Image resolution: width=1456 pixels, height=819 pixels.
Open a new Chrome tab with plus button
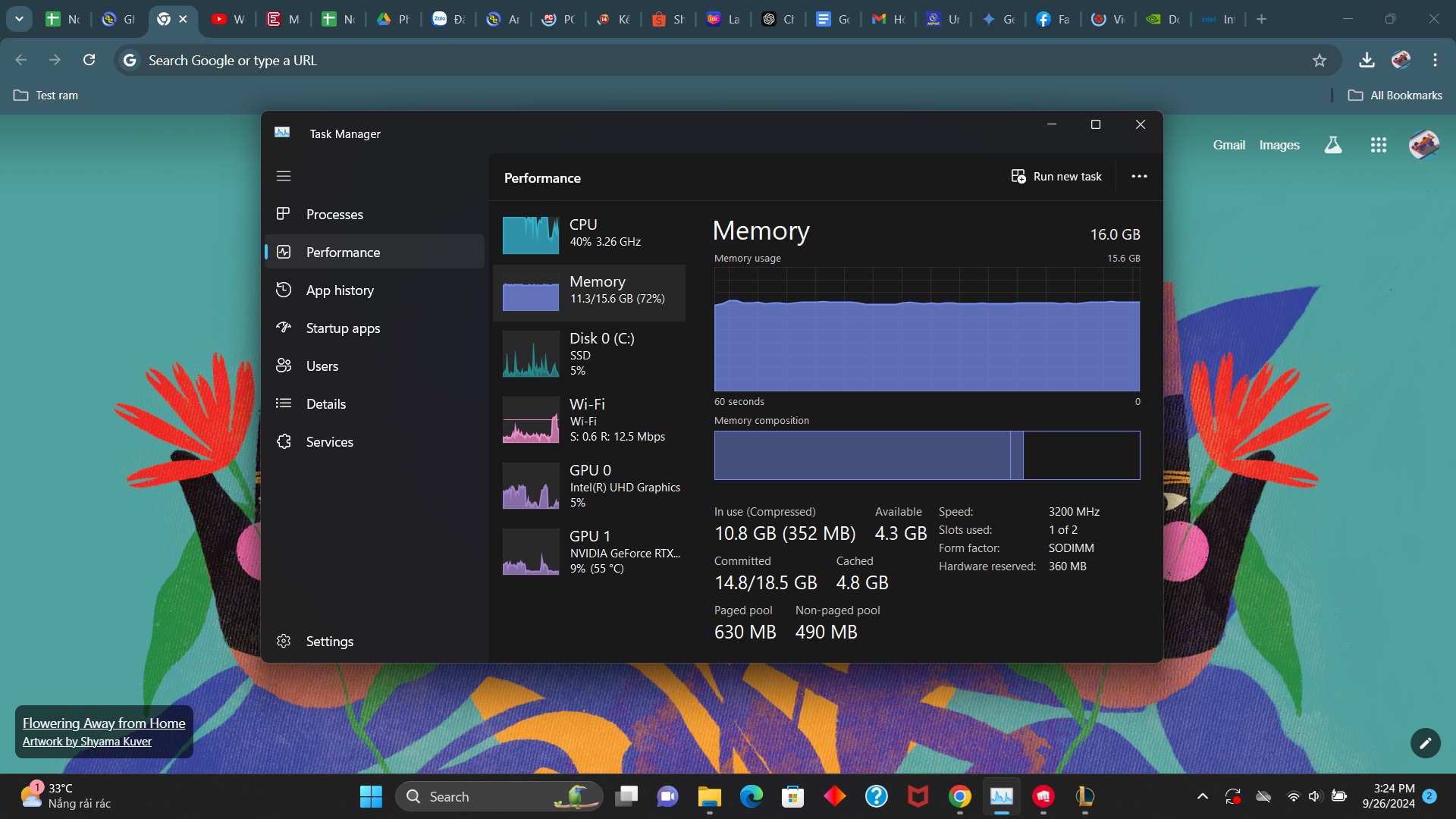pyautogui.click(x=1261, y=20)
